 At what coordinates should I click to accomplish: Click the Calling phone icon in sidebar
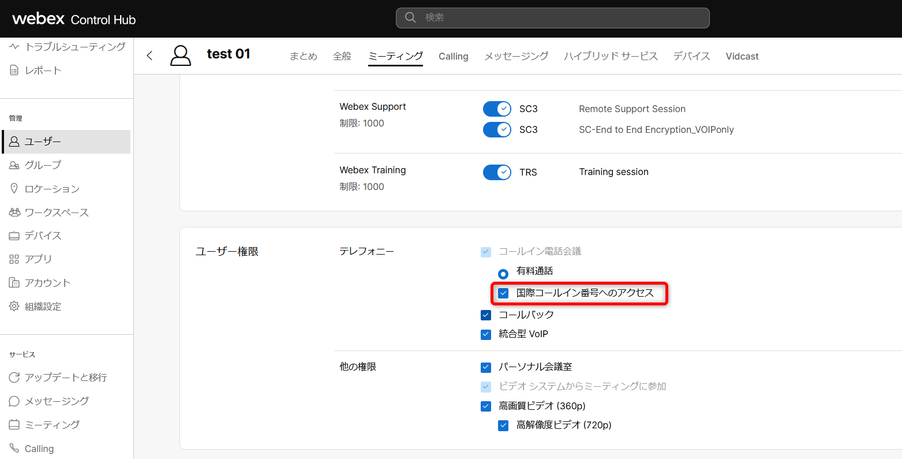point(14,449)
